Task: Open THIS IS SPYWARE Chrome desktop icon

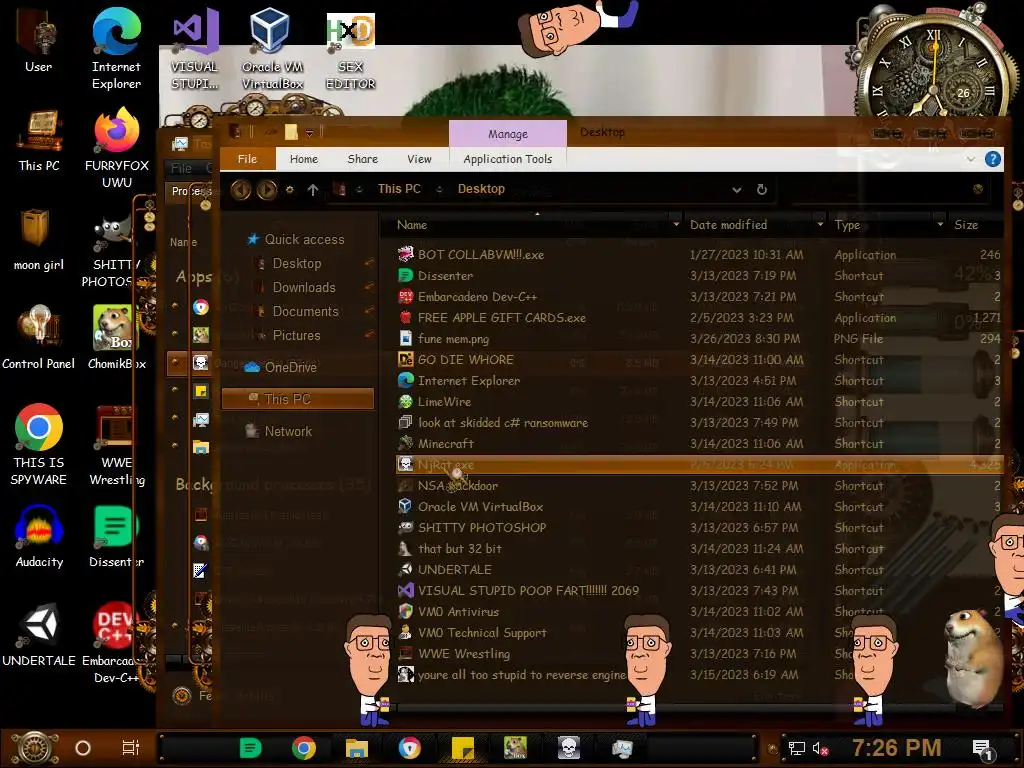Action: tap(39, 445)
